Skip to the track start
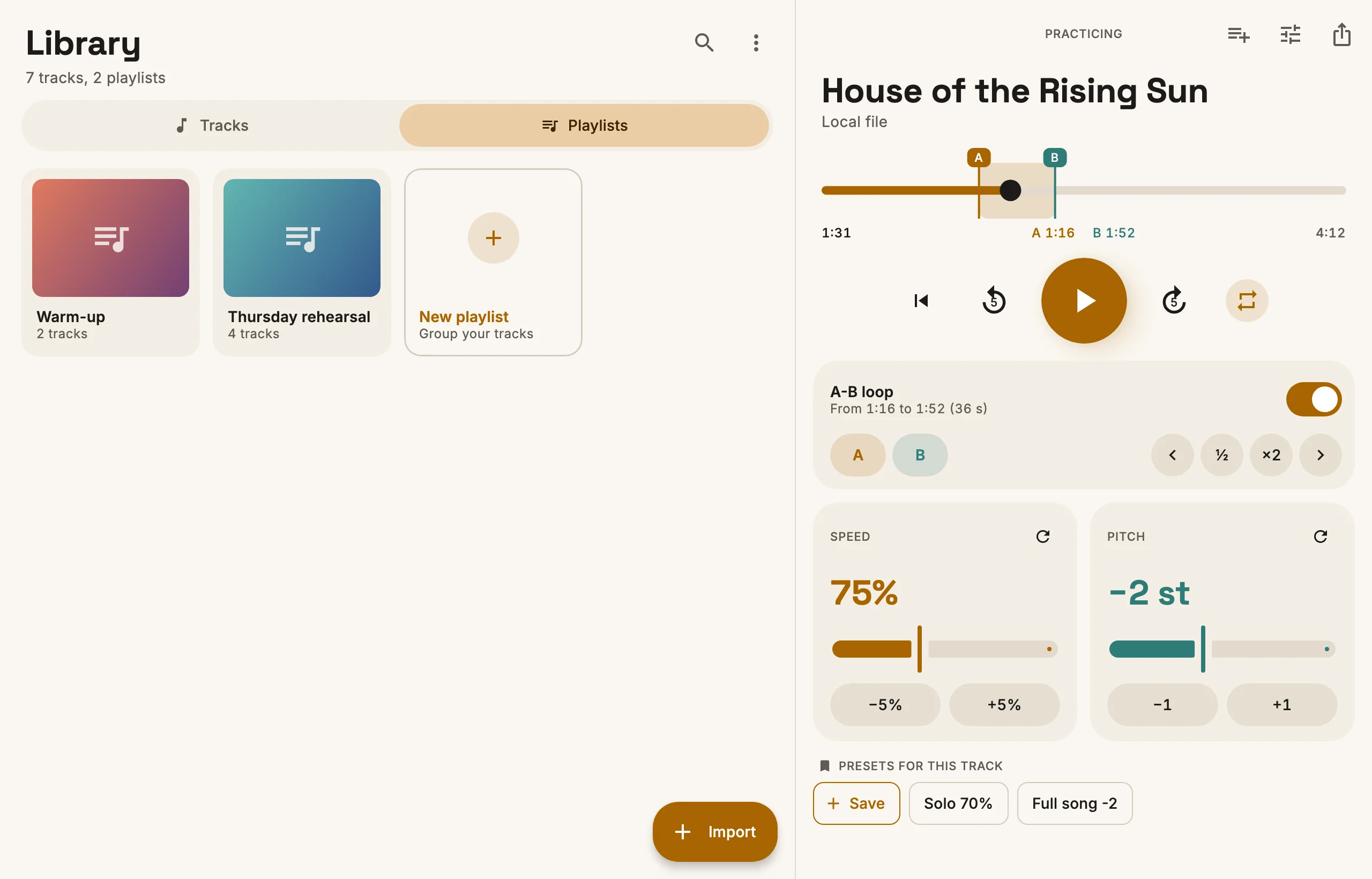 921,301
